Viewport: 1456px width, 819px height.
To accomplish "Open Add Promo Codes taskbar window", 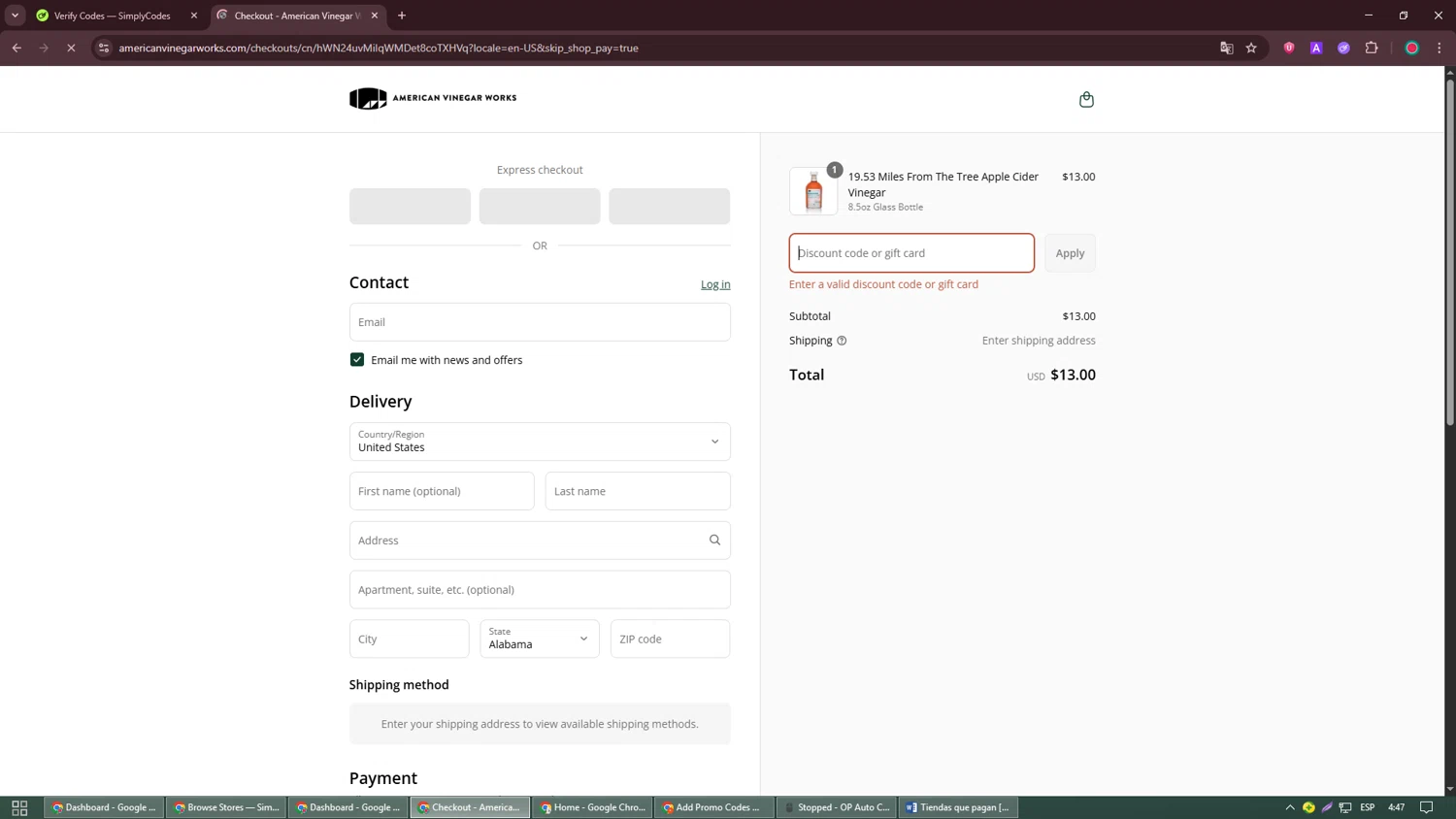I will tap(715, 807).
